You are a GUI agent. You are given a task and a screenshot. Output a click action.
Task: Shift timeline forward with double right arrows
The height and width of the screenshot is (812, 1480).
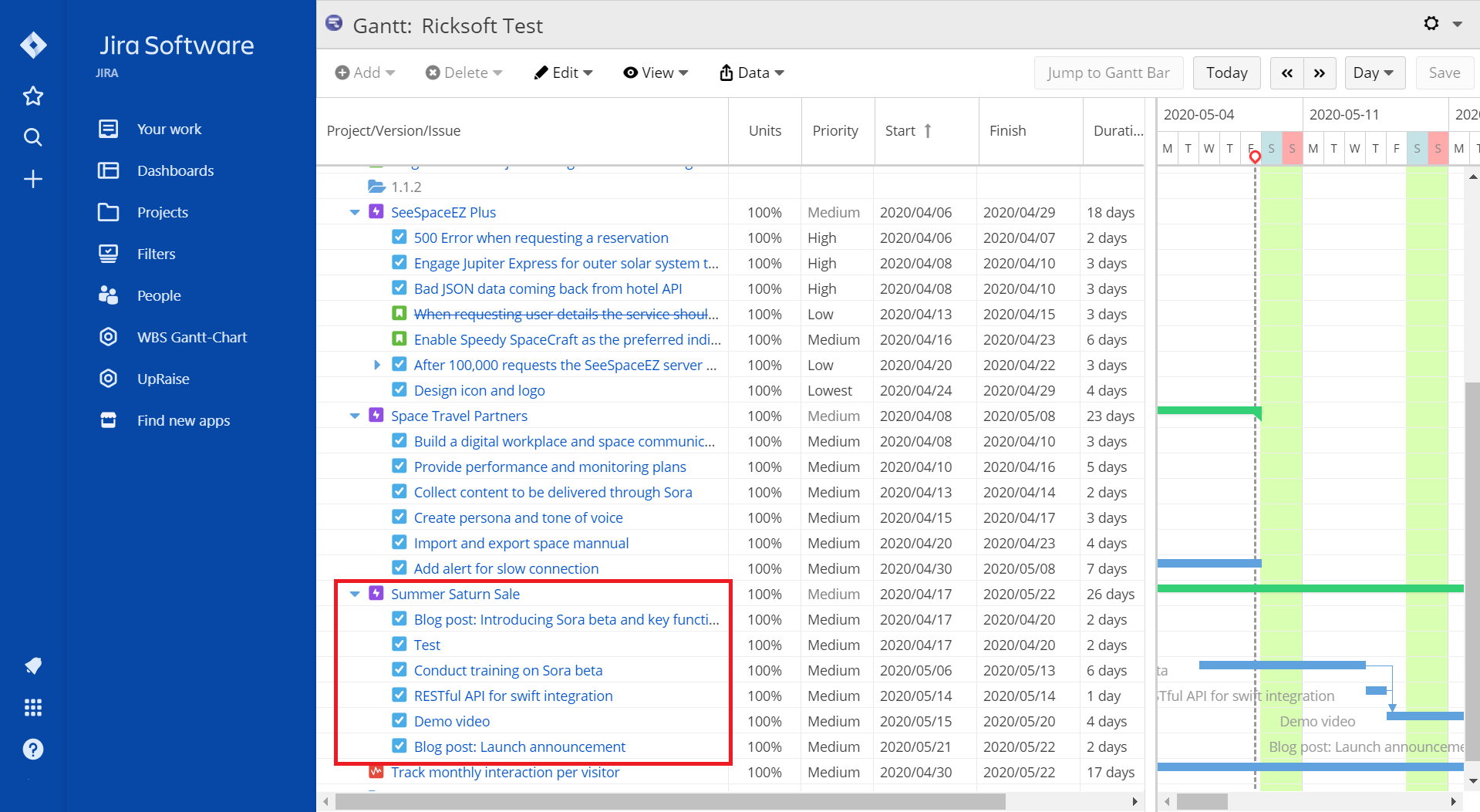pyautogui.click(x=1320, y=72)
